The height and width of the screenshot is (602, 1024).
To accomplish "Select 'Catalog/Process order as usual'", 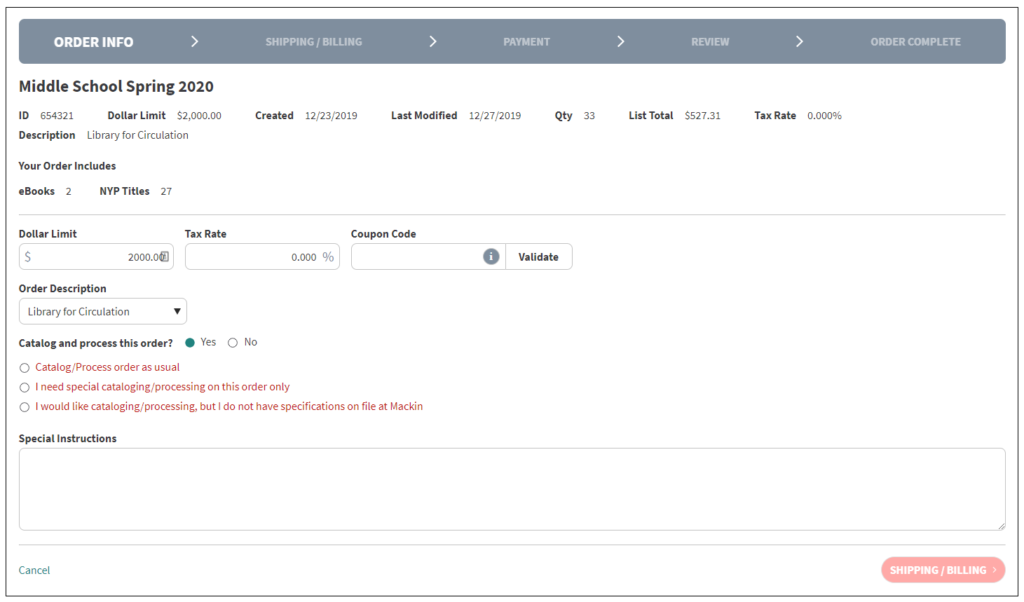I will 24,367.
